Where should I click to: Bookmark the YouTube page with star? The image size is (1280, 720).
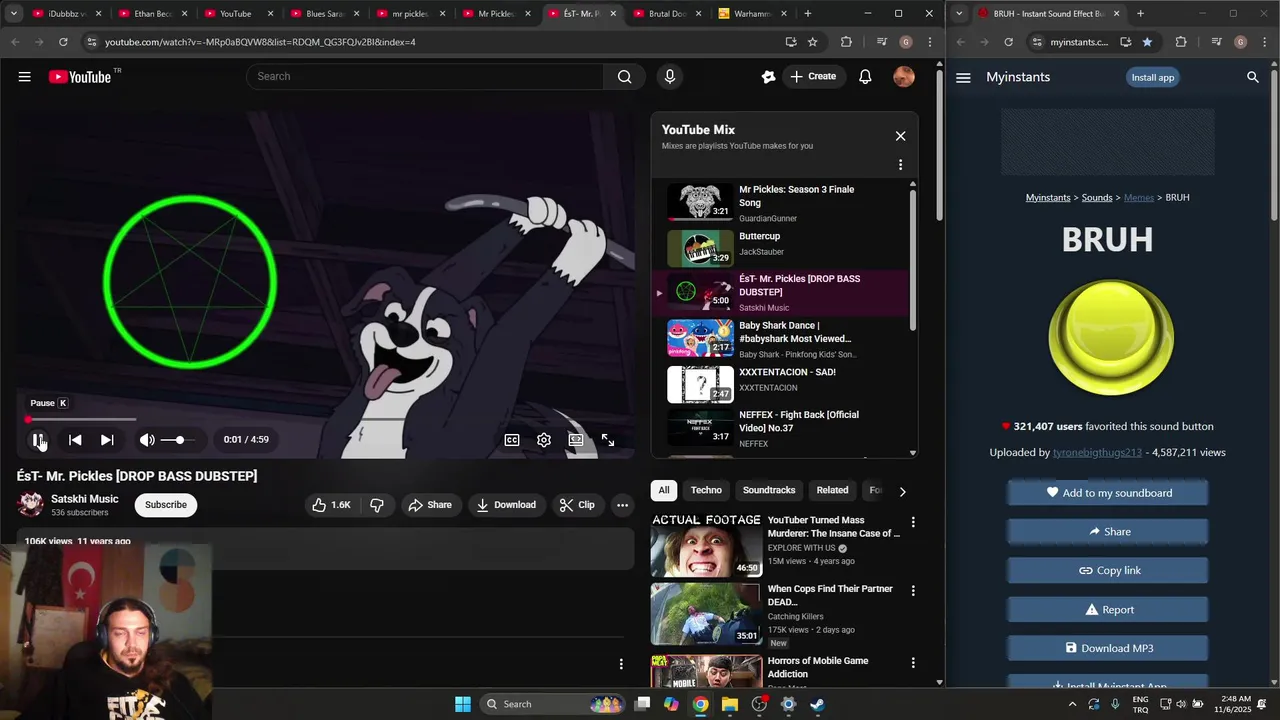[813, 42]
